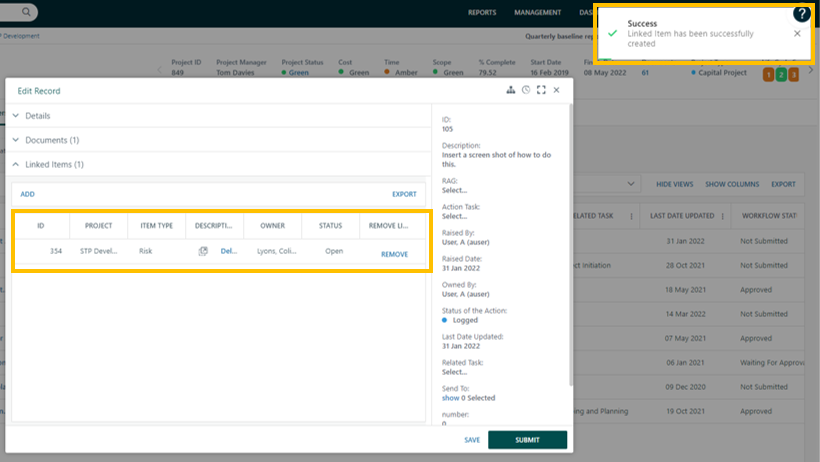Screen dimensions: 820x462
Task: Close the Edit Record dialog
Action: pos(556,90)
